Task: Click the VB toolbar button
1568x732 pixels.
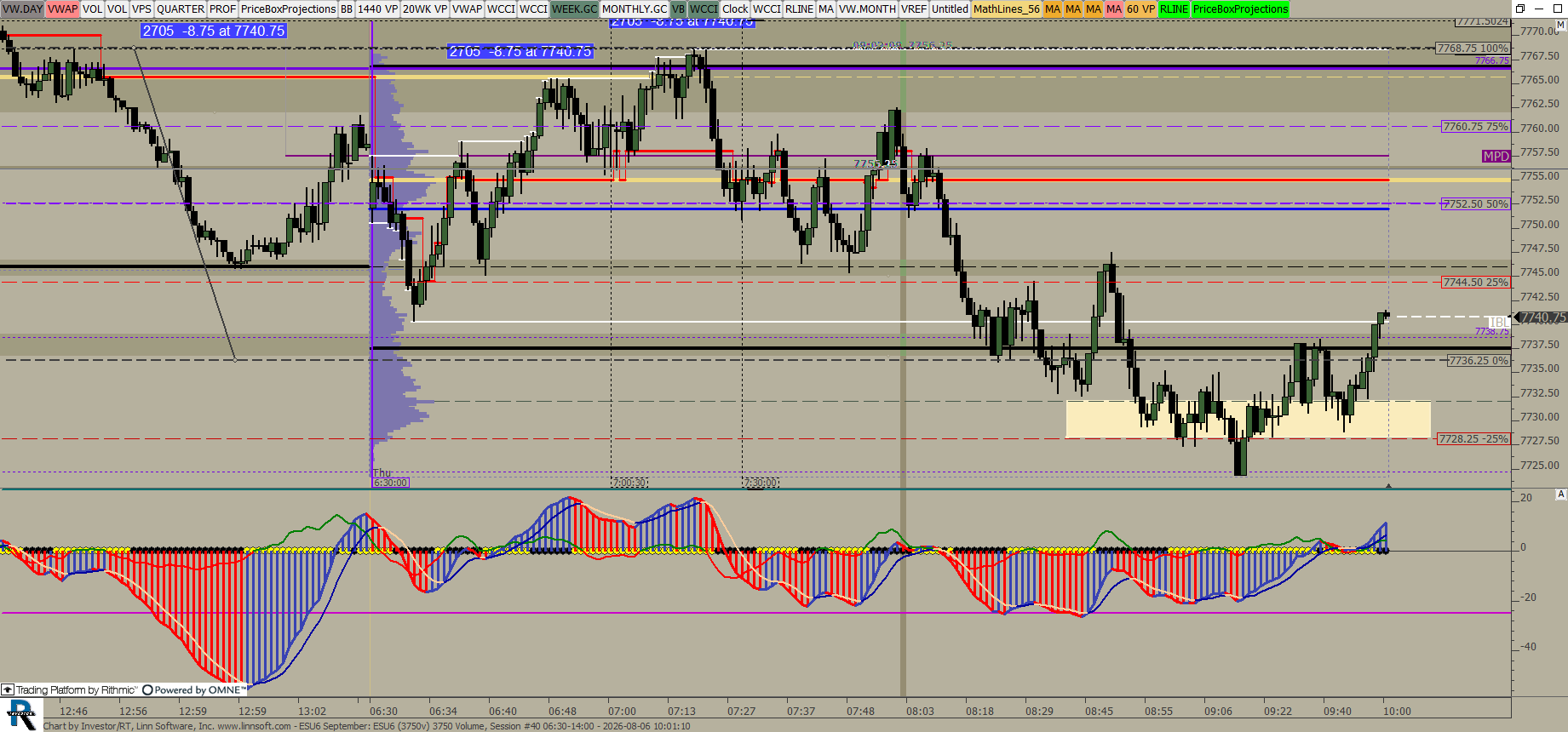Action: (x=678, y=9)
